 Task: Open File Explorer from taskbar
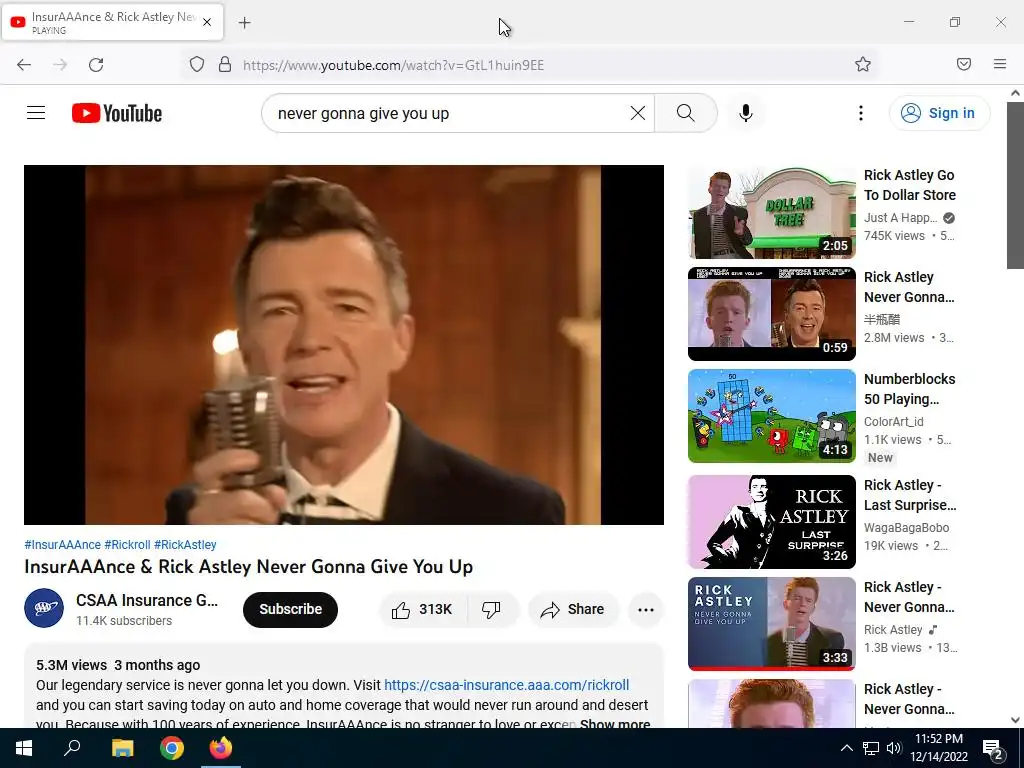tap(122, 748)
